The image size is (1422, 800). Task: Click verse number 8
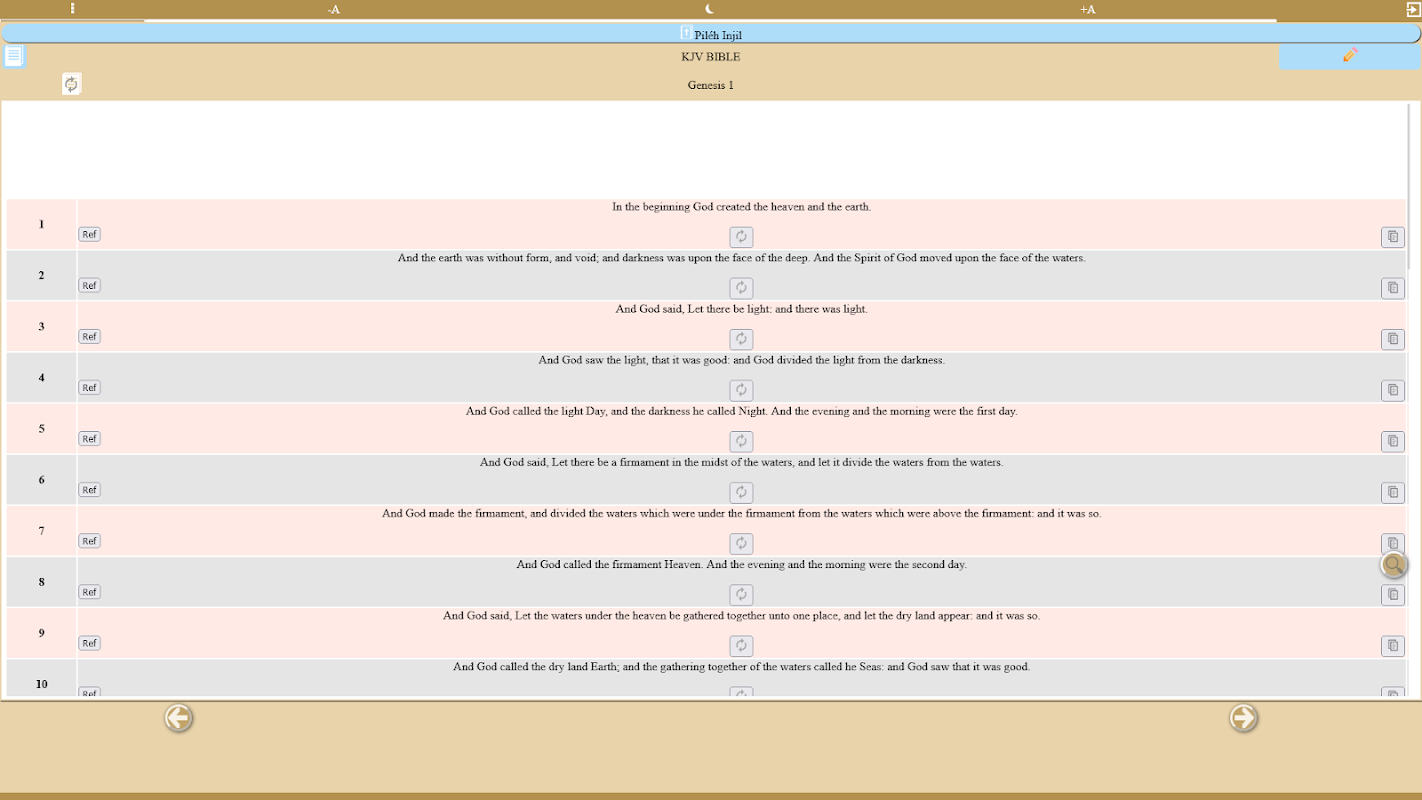point(41,581)
